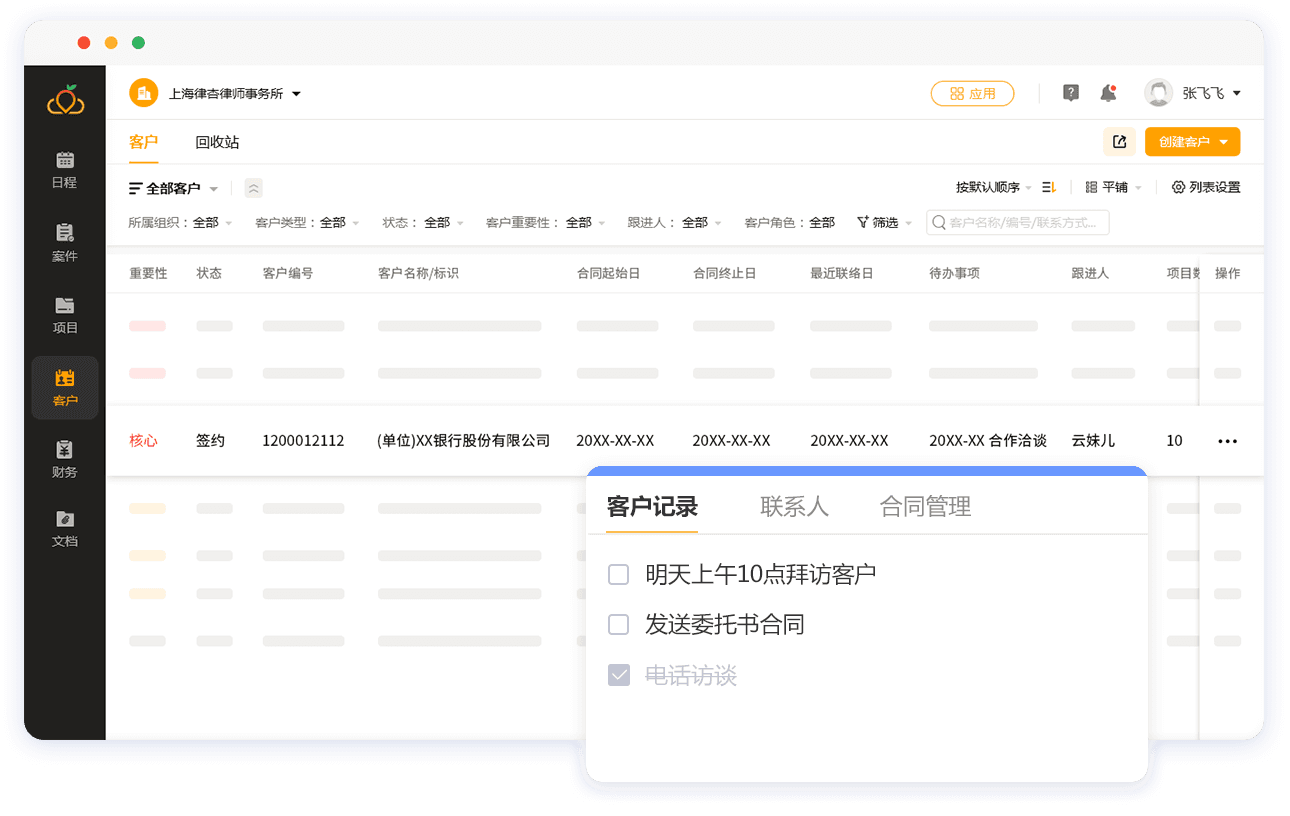Click the red macOS close window dot

84,42
